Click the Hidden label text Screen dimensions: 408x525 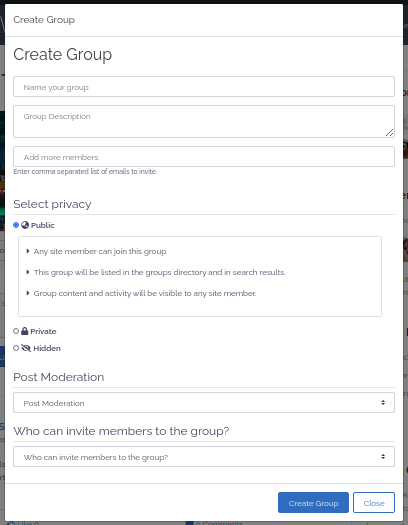tap(47, 349)
